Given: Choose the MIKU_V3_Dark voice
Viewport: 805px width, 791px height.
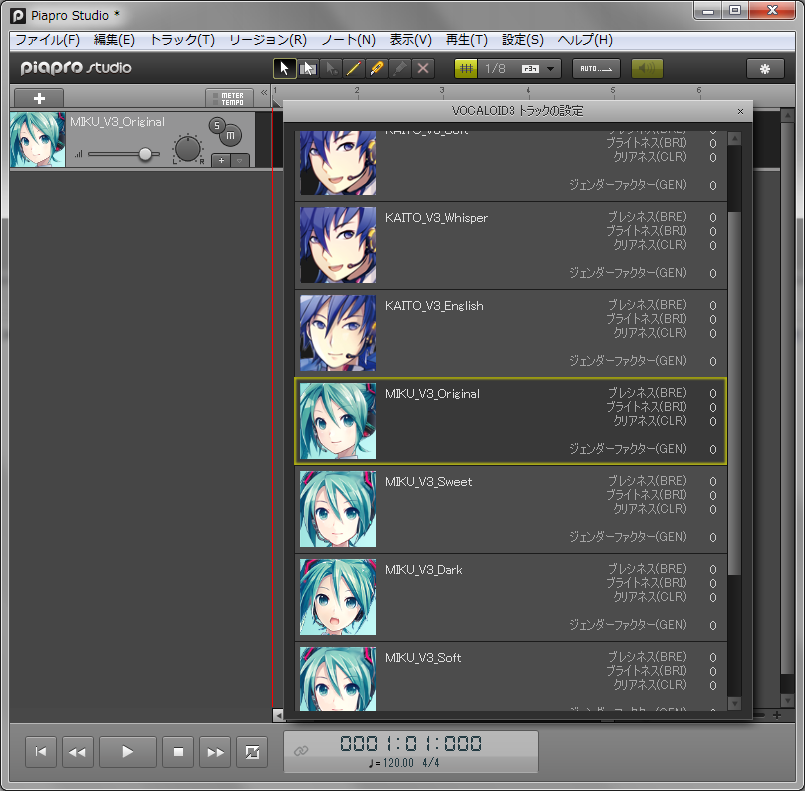Looking at the screenshot, I should point(511,597).
